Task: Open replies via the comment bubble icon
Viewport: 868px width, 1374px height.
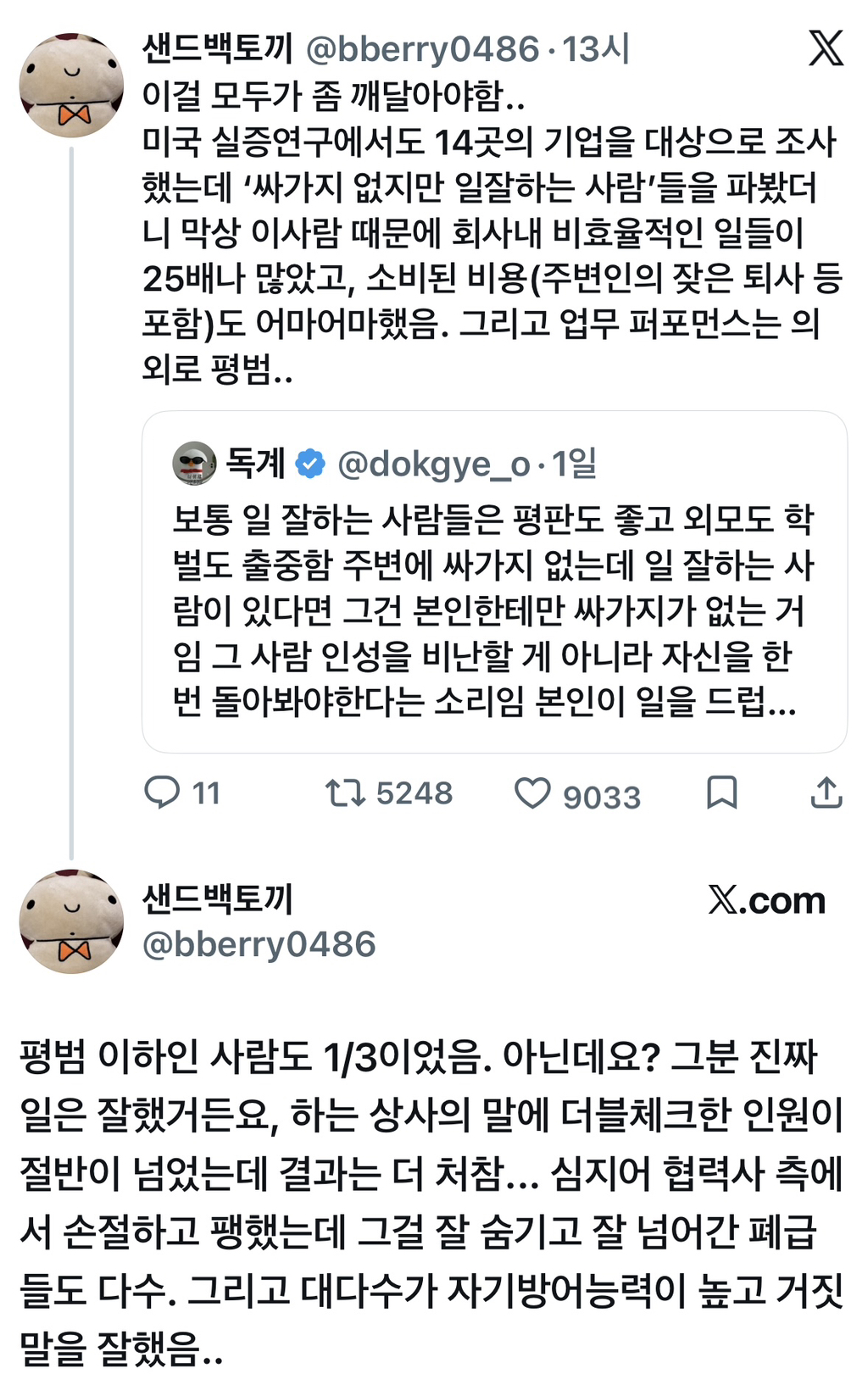Action: click(162, 792)
